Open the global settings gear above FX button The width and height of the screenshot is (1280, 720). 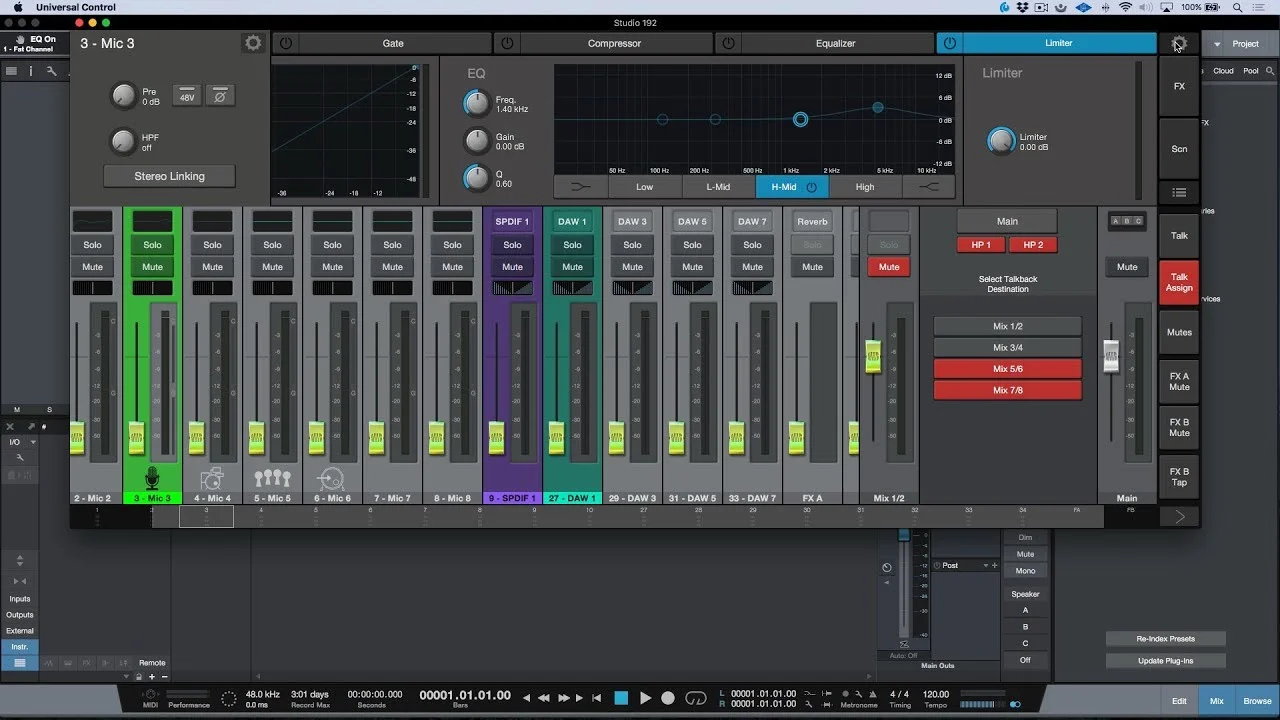[1179, 43]
